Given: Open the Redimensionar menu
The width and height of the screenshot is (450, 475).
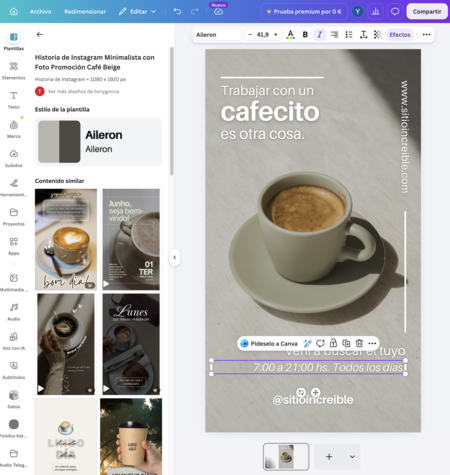Looking at the screenshot, I should [85, 12].
